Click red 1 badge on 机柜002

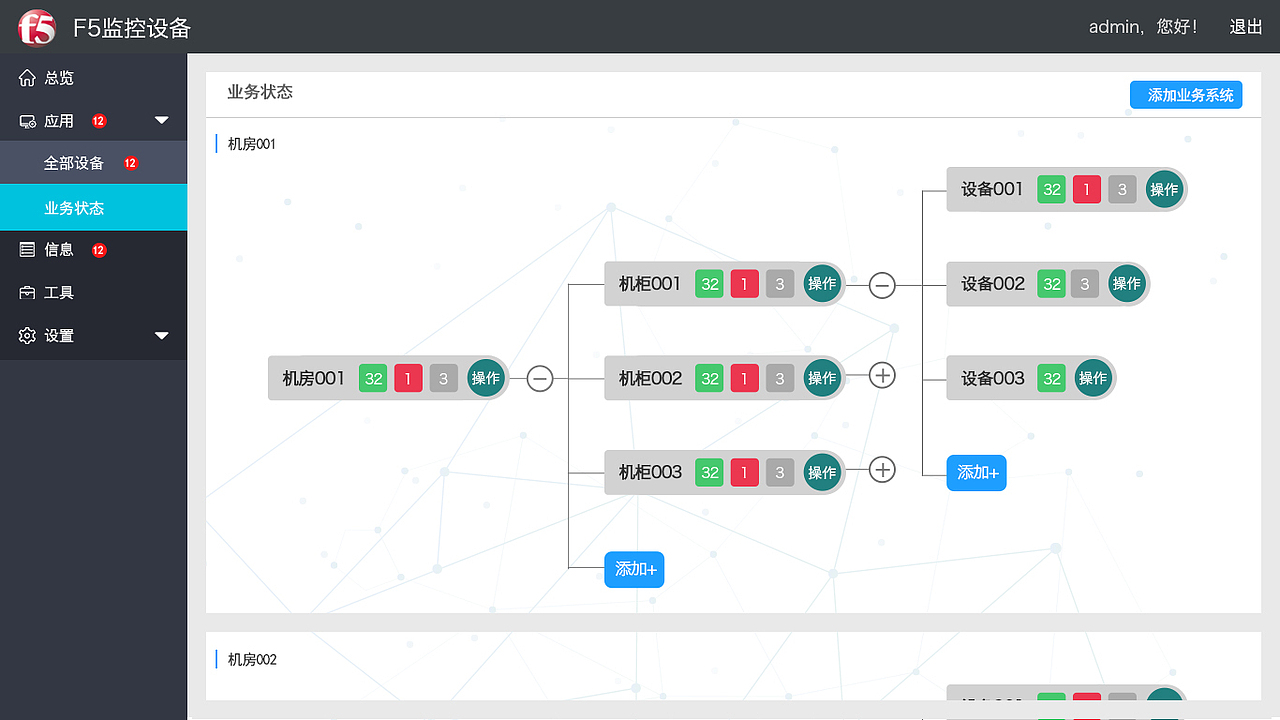tap(744, 378)
